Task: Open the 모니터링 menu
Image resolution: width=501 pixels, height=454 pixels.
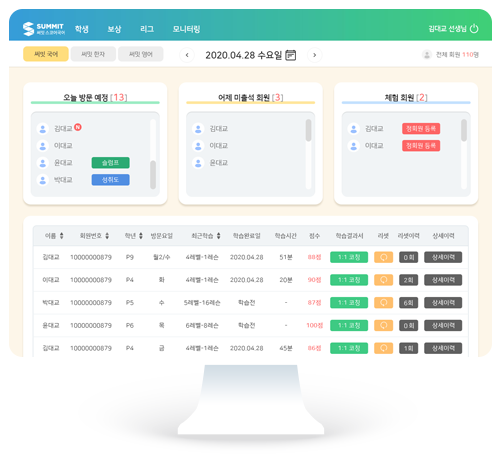Action: click(x=186, y=29)
